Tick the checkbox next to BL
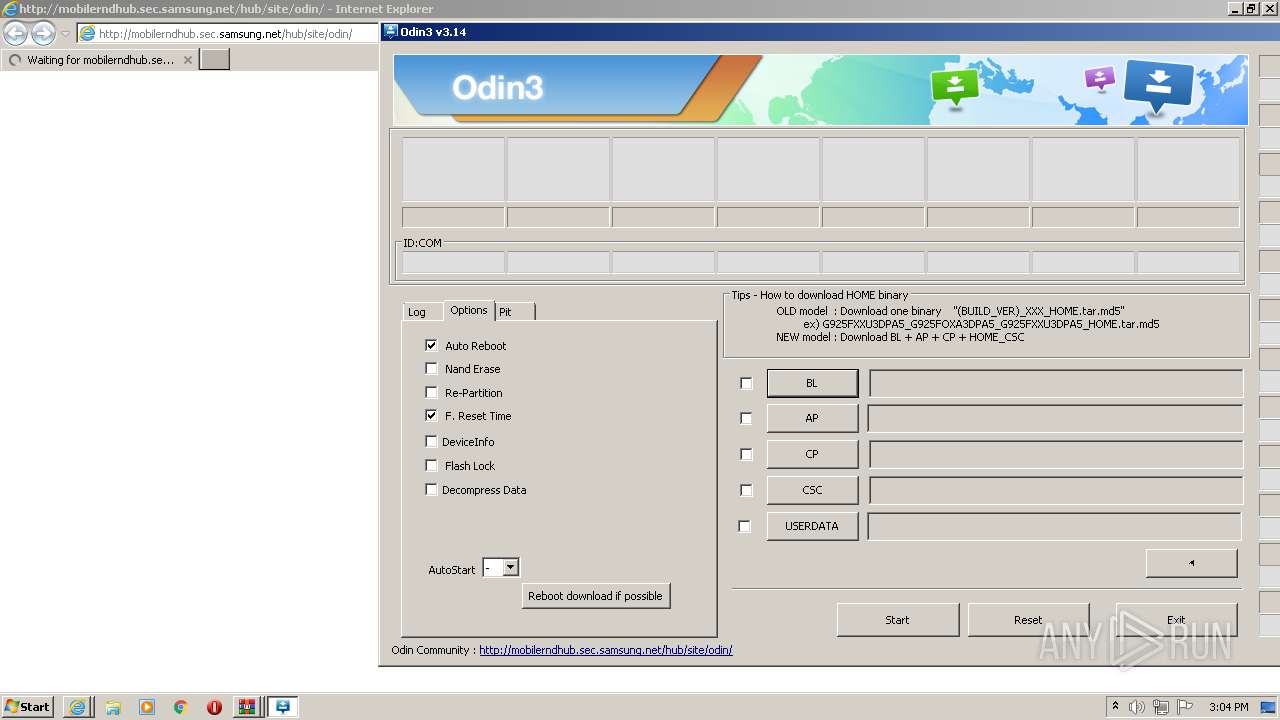Screen dimensions: 1280x720 (x=746, y=383)
